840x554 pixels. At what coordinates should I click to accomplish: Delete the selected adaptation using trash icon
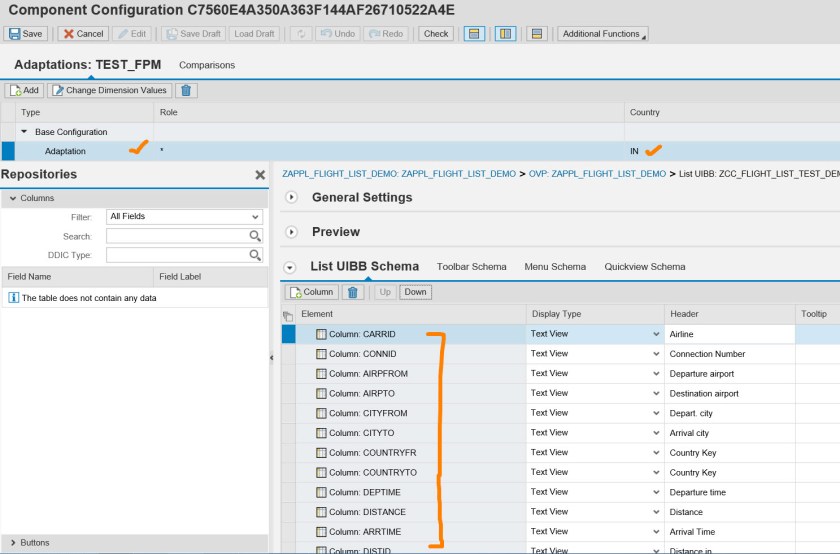pyautogui.click(x=187, y=90)
